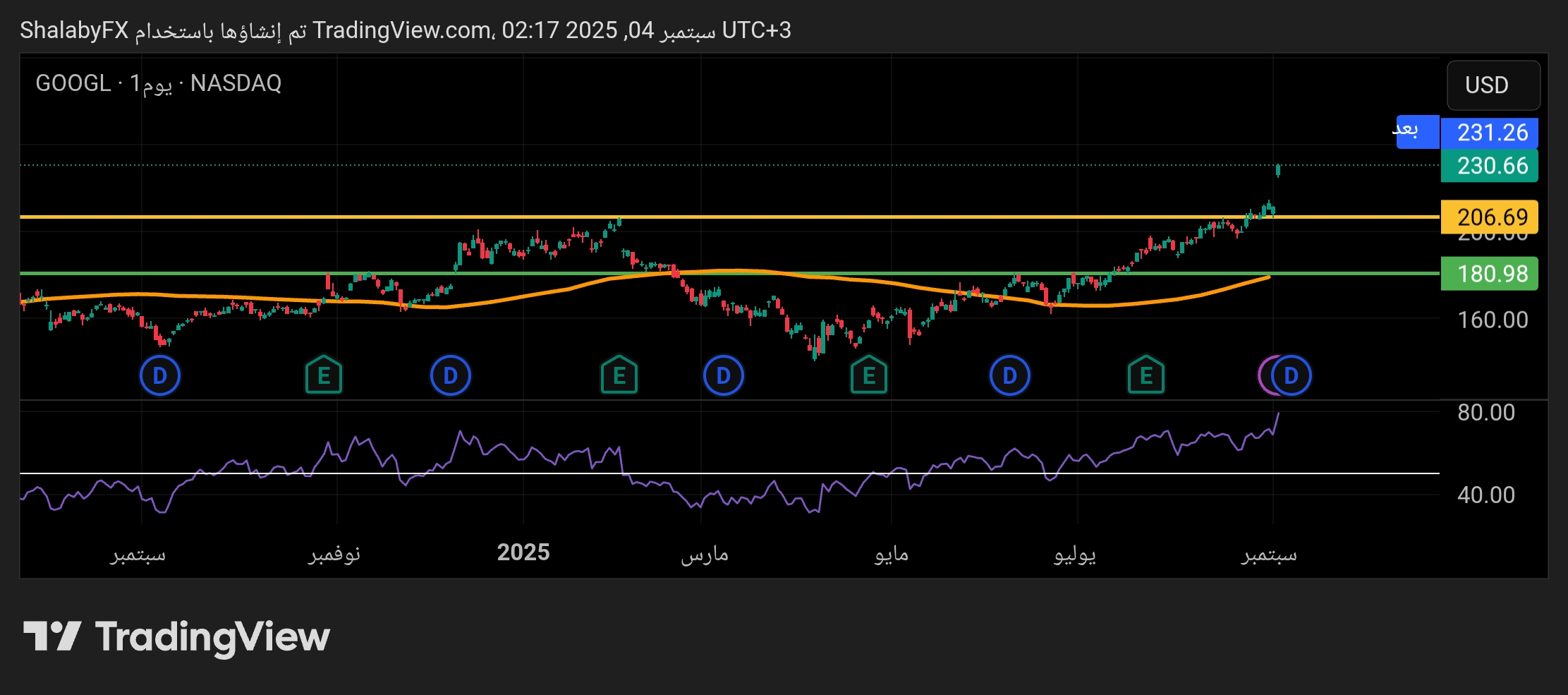The height and width of the screenshot is (695, 1568).
Task: Select the green 180.98 horizontal line label
Action: point(1489,274)
